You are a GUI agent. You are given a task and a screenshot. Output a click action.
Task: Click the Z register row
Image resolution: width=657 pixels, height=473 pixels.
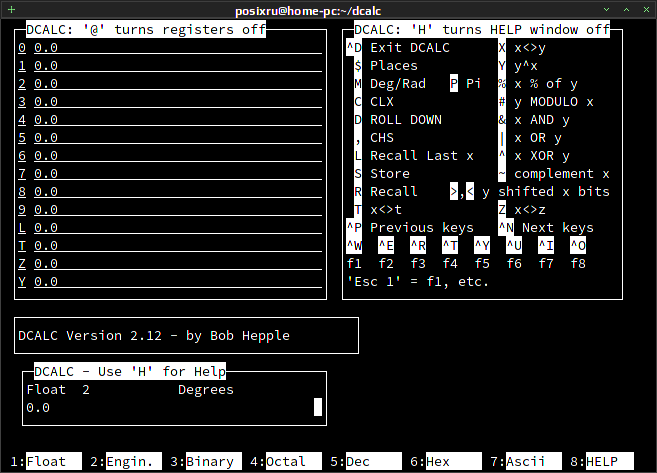click(x=170, y=264)
